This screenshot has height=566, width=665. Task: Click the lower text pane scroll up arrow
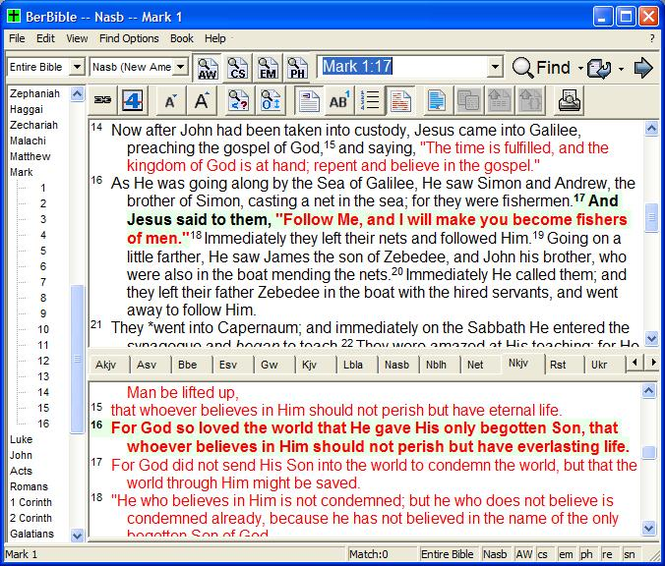pyautogui.click(x=649, y=390)
